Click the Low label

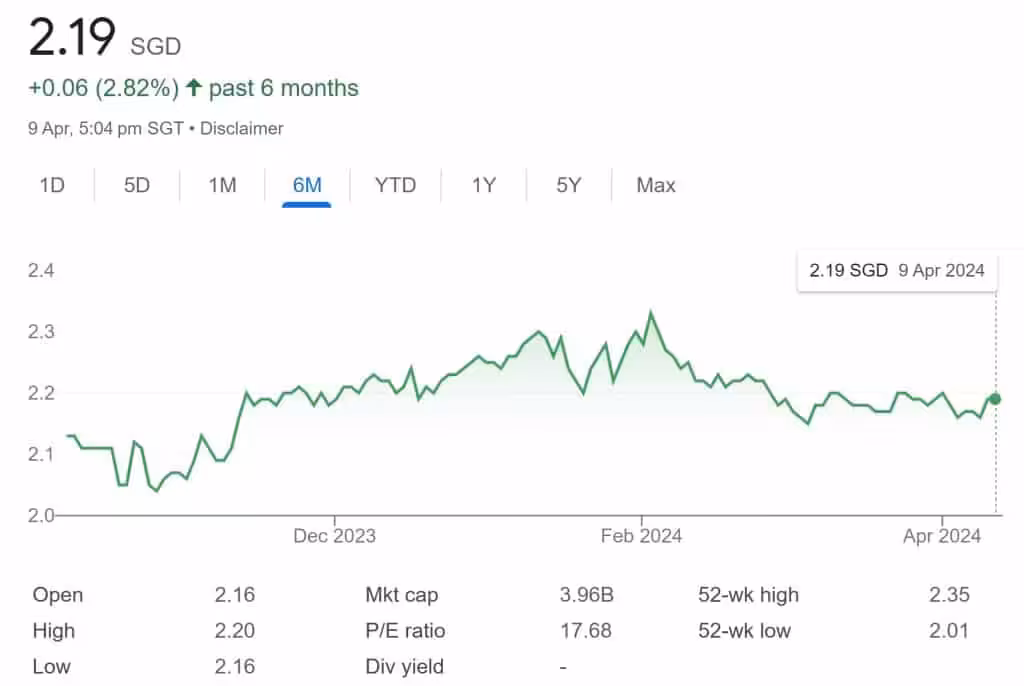51,667
